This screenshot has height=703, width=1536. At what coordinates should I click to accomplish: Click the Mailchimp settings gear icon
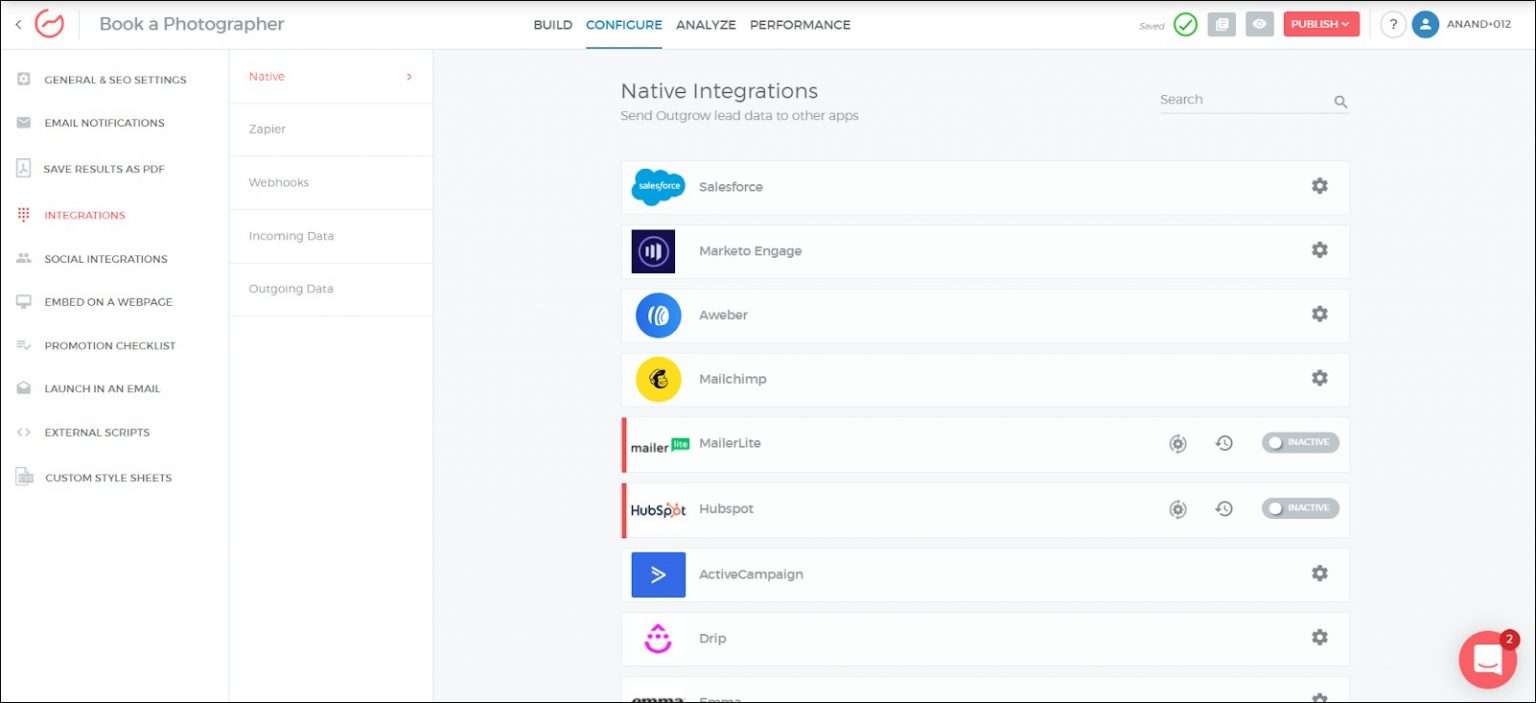pos(1319,378)
